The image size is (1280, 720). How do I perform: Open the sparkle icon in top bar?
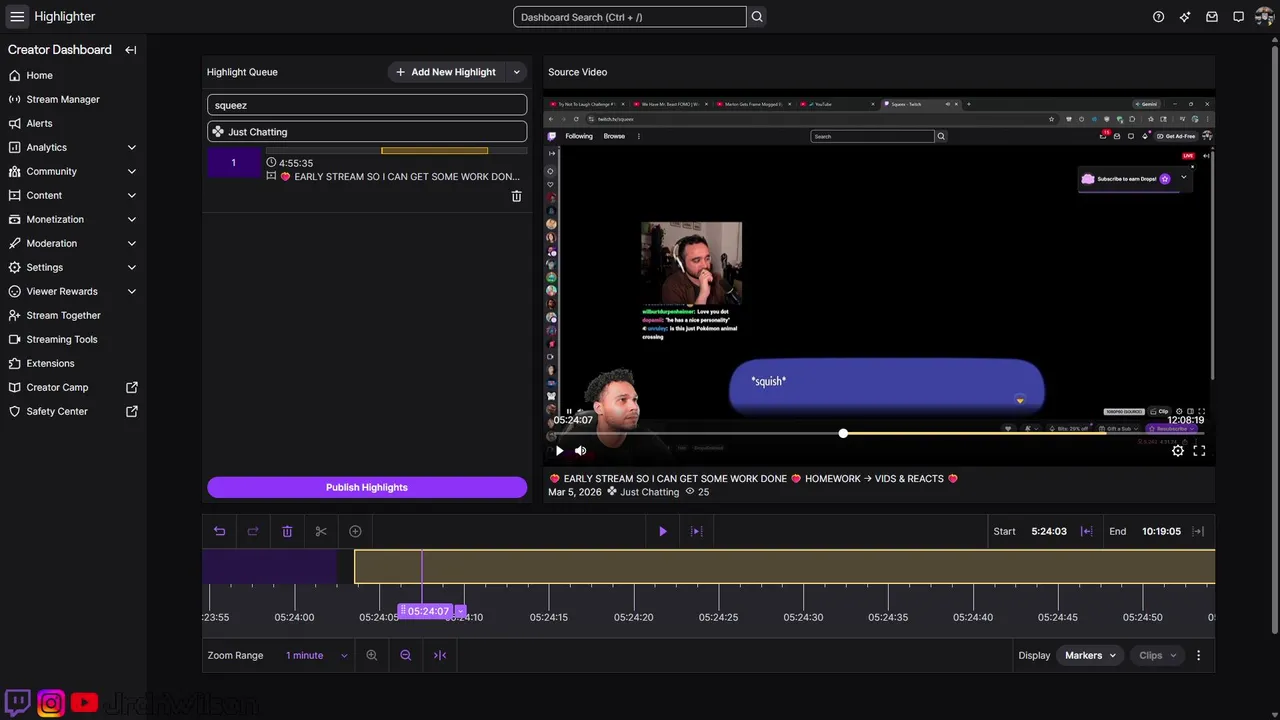tap(1185, 17)
